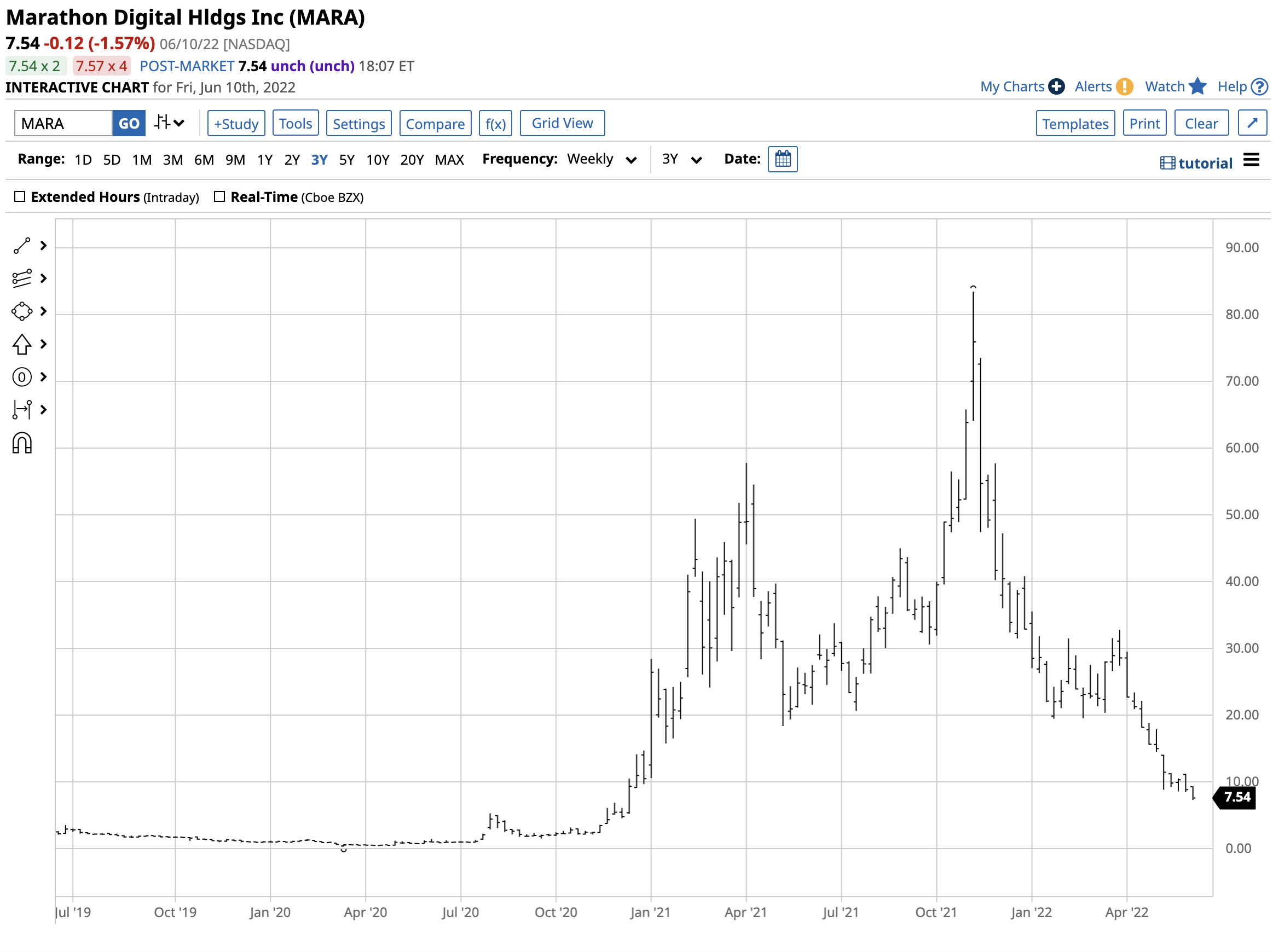The height and width of the screenshot is (952, 1273).
Task: Click the +Study button
Action: 236,124
